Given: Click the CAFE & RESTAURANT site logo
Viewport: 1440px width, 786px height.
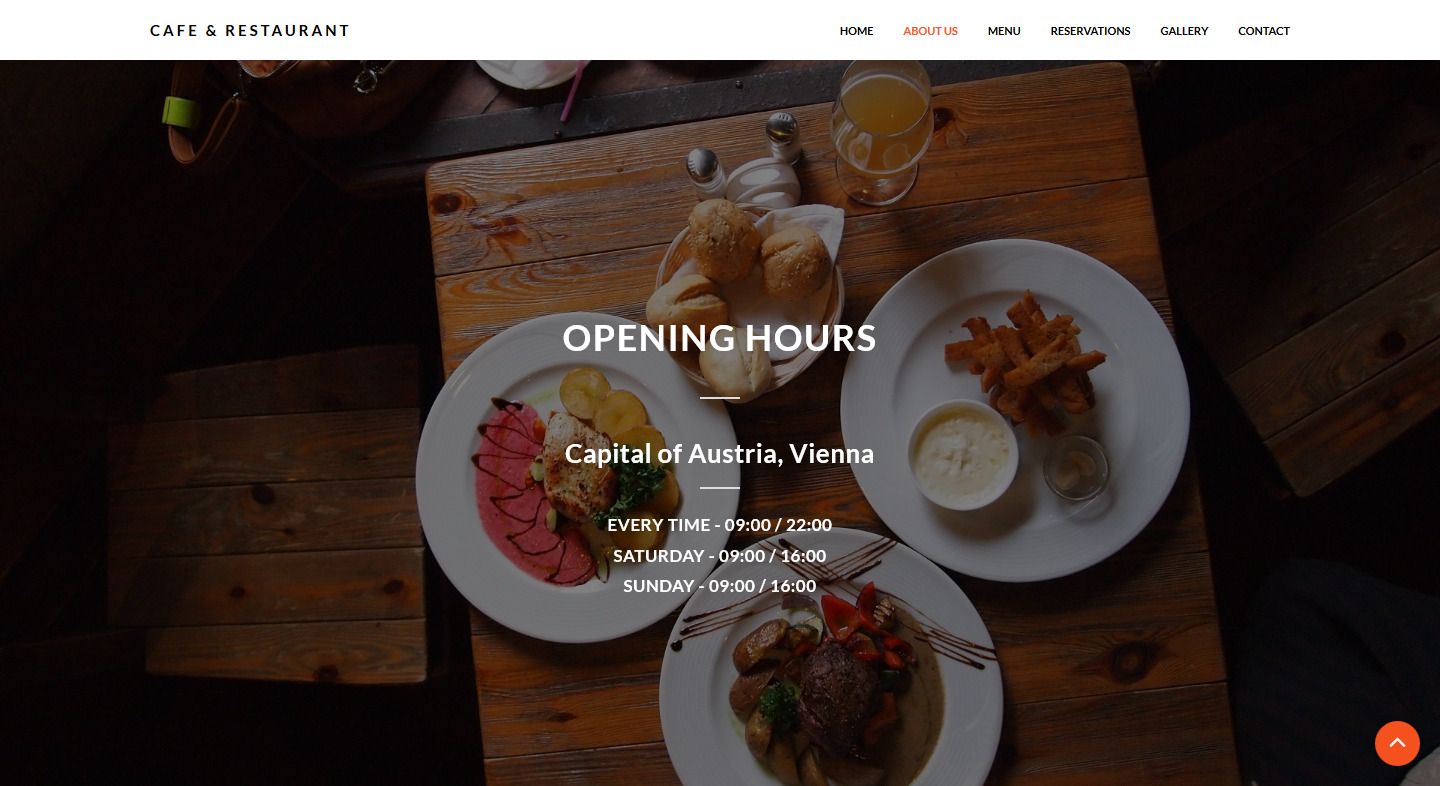Looking at the screenshot, I should (250, 31).
